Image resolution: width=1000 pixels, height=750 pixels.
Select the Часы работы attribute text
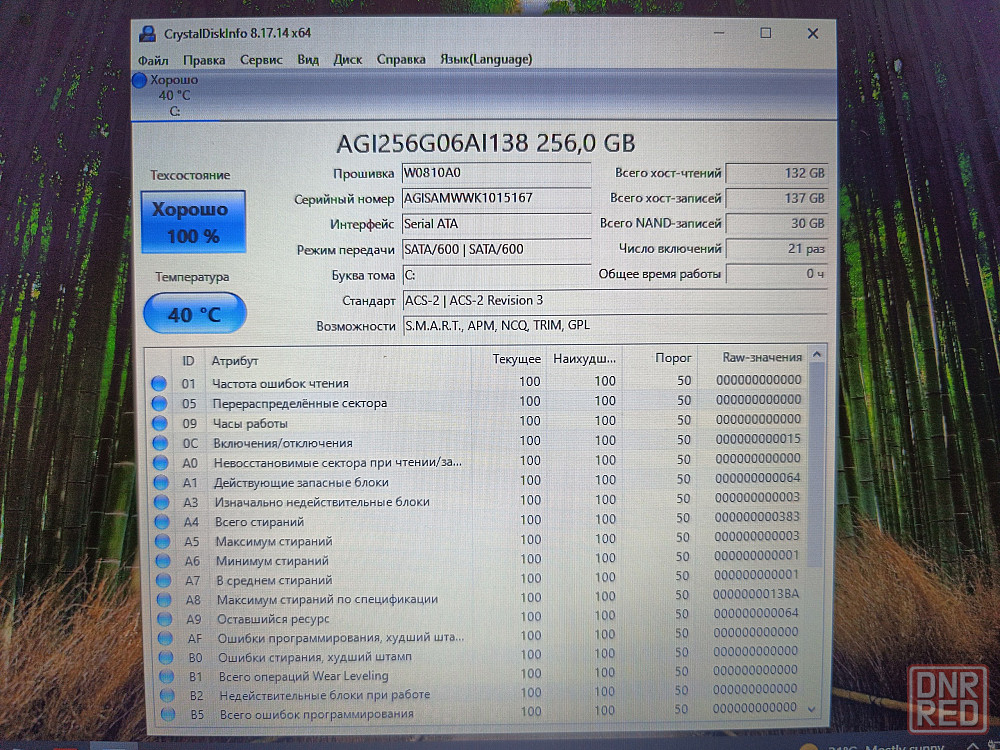tap(250, 423)
